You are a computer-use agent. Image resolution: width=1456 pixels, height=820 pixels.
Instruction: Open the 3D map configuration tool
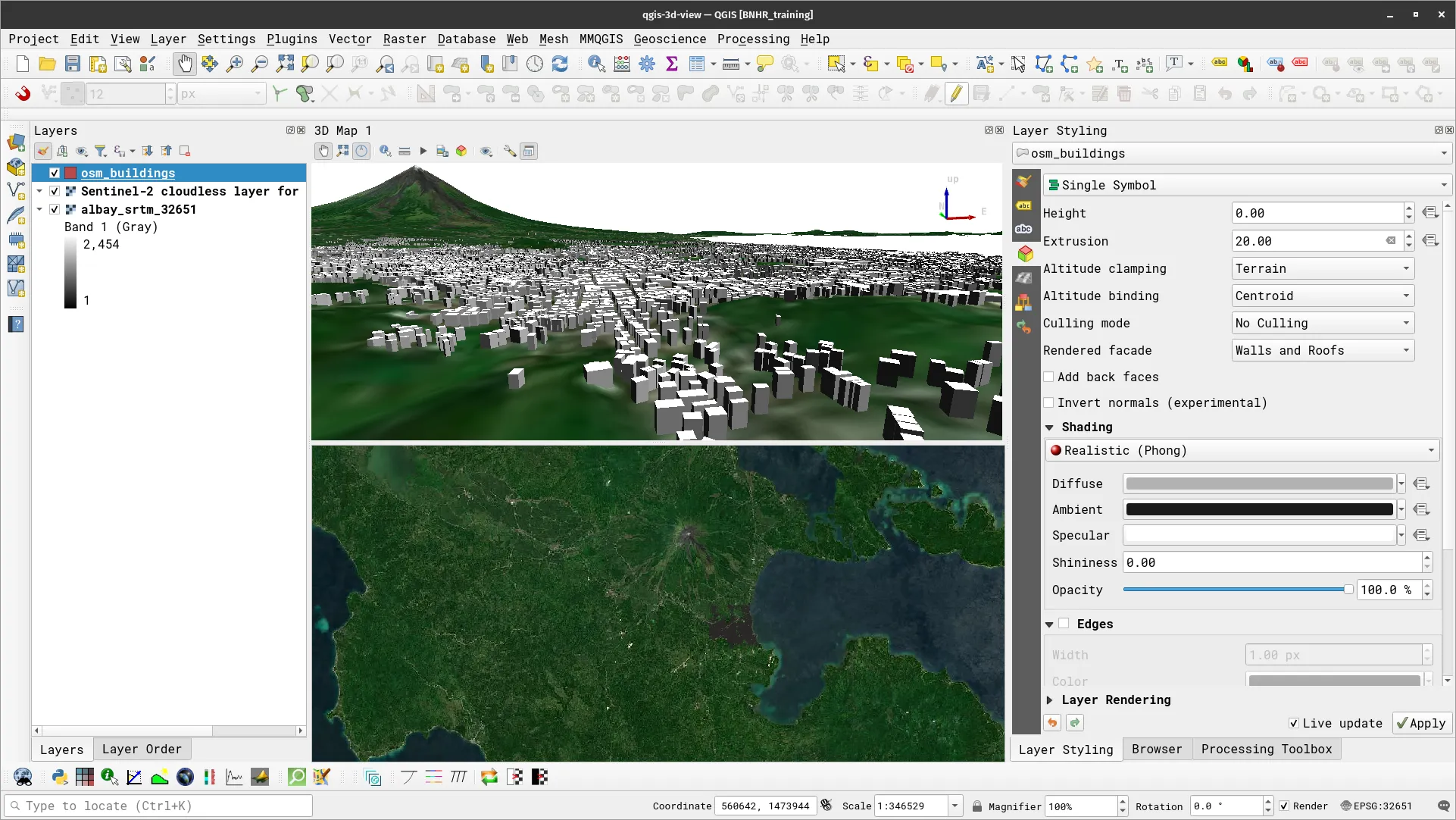(x=509, y=151)
